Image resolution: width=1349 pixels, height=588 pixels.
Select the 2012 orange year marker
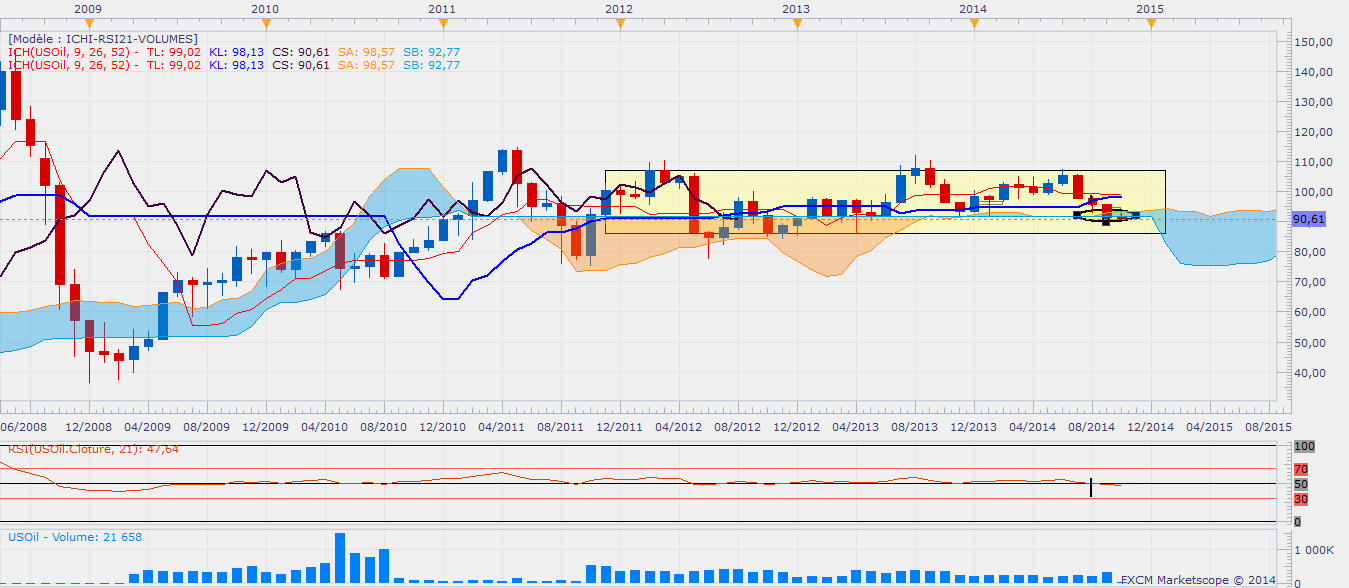pyautogui.click(x=619, y=24)
